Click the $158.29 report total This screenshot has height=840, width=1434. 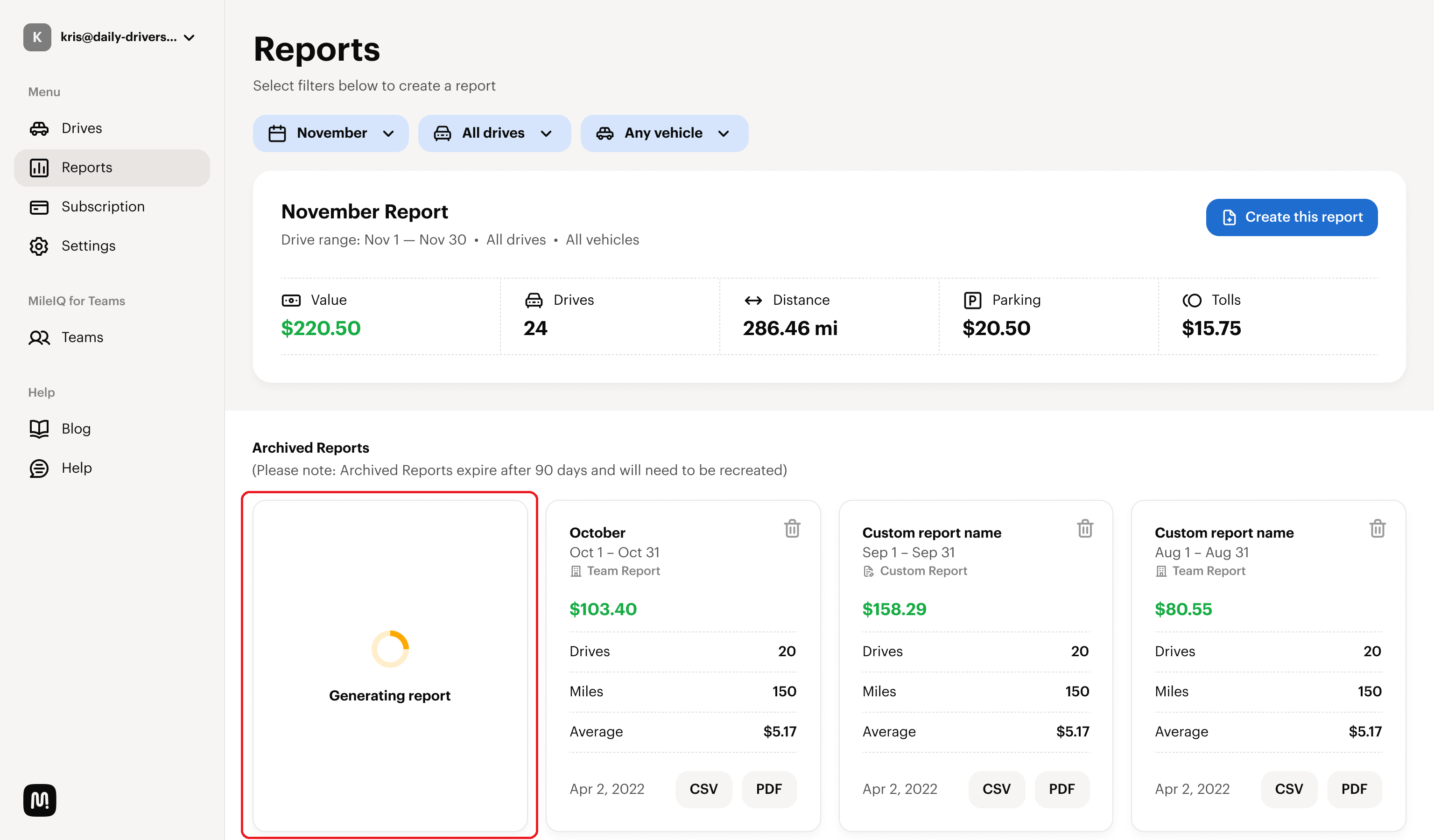(x=894, y=609)
